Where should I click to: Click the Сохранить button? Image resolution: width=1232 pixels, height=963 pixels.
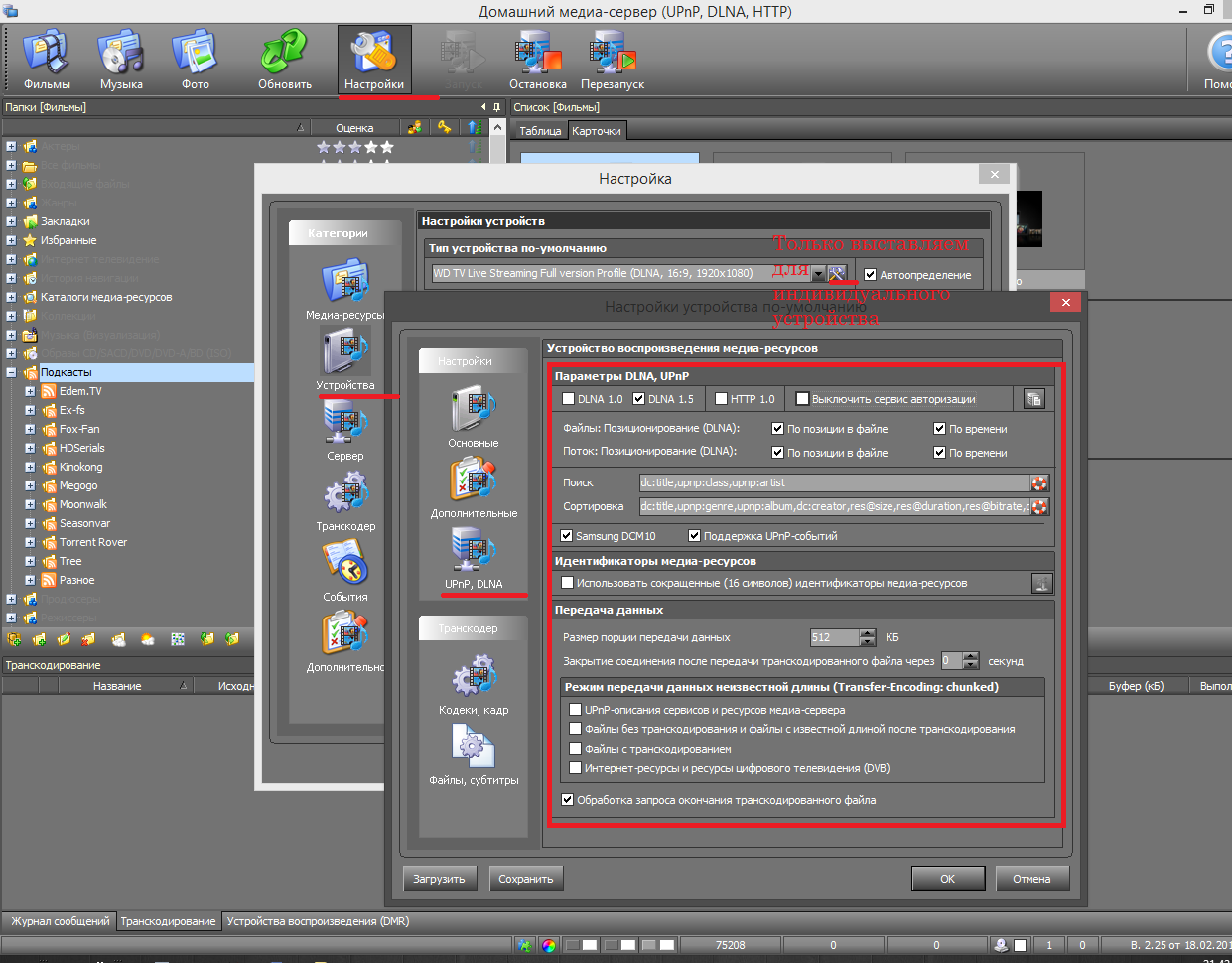coord(525,879)
